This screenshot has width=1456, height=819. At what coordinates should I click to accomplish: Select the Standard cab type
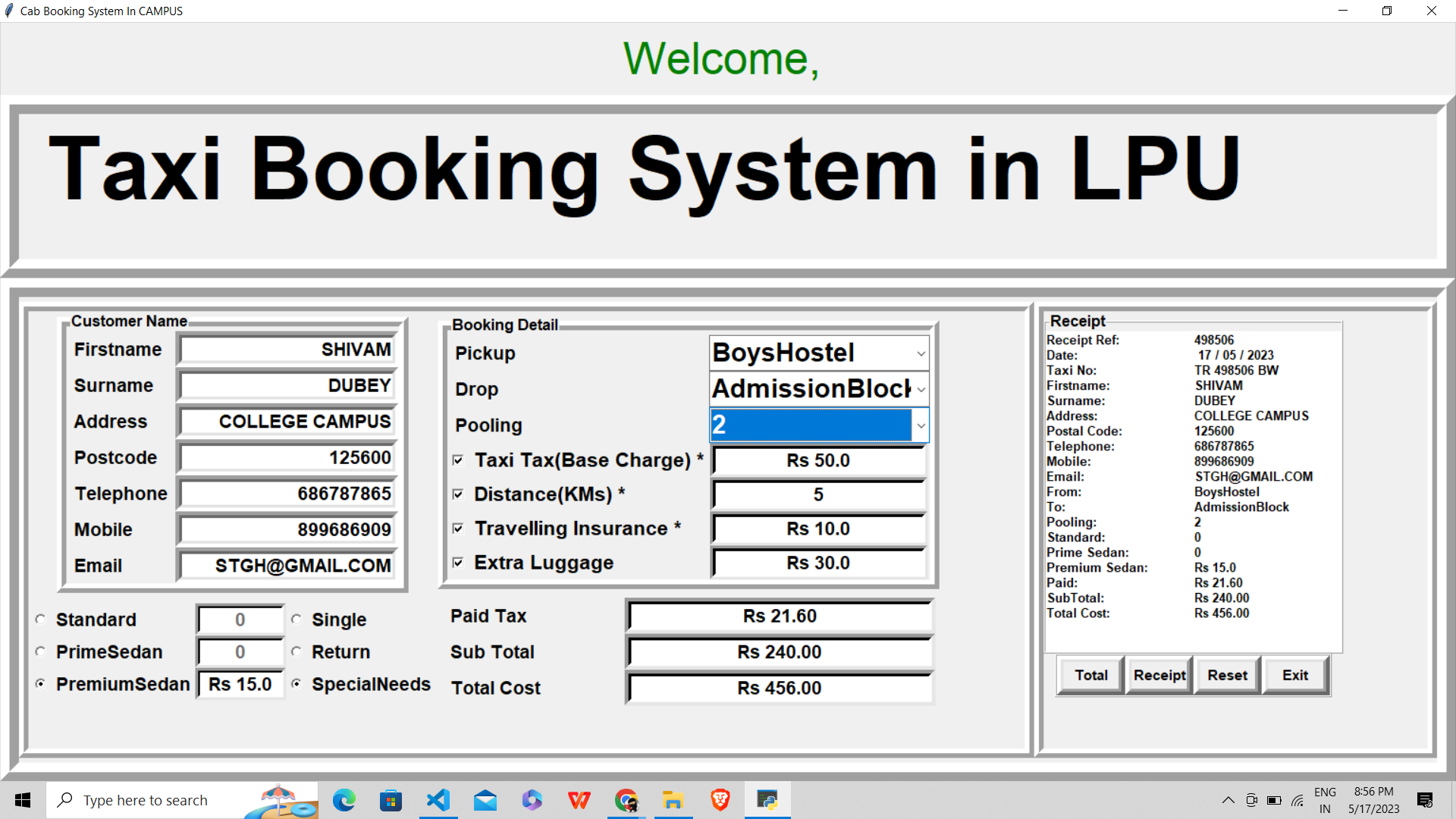[40, 619]
